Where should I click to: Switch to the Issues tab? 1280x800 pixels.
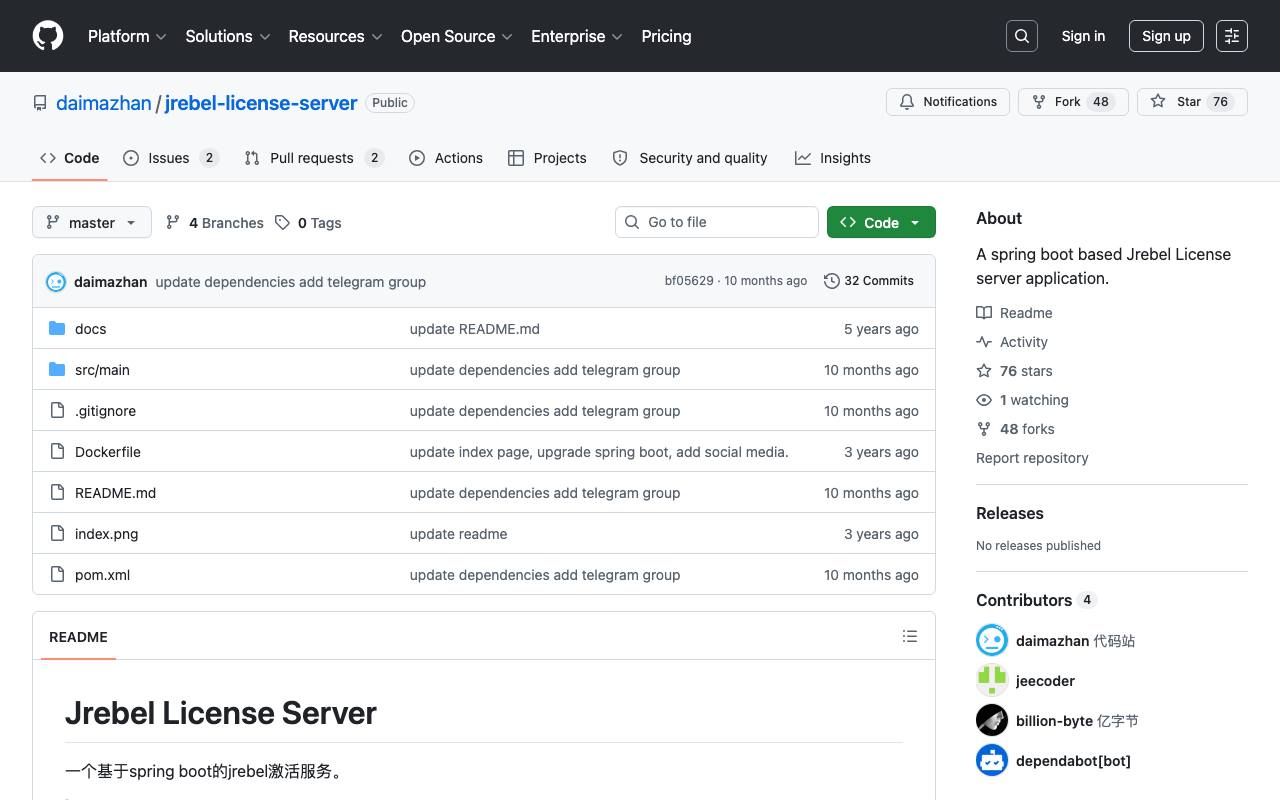point(171,158)
